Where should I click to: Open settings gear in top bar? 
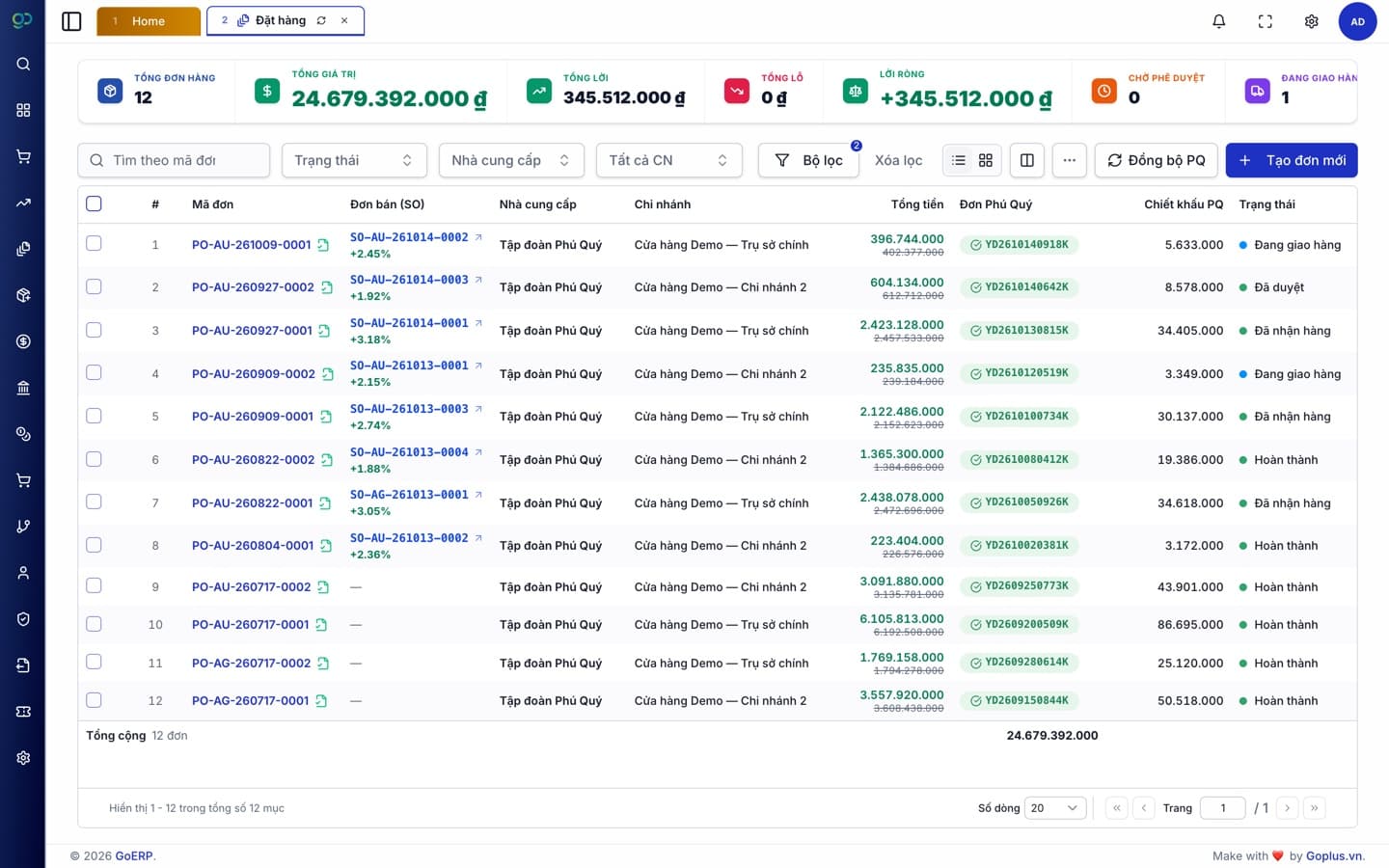coord(1312,21)
